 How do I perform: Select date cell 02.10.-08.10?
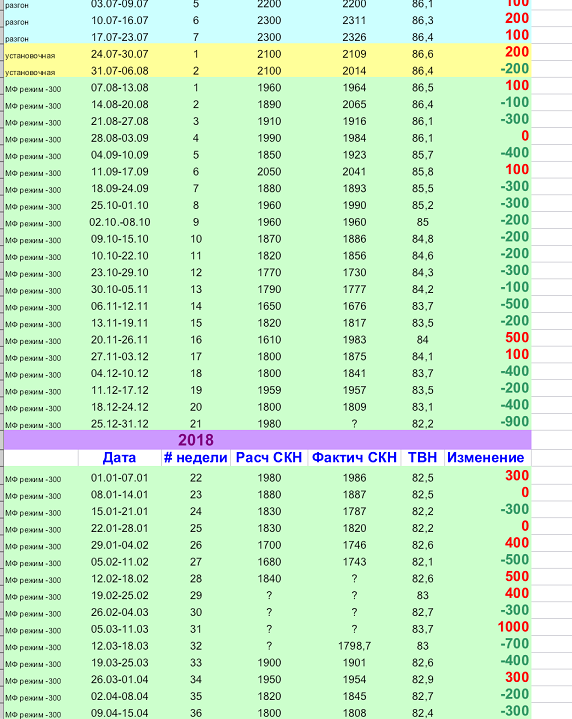click(x=119, y=222)
